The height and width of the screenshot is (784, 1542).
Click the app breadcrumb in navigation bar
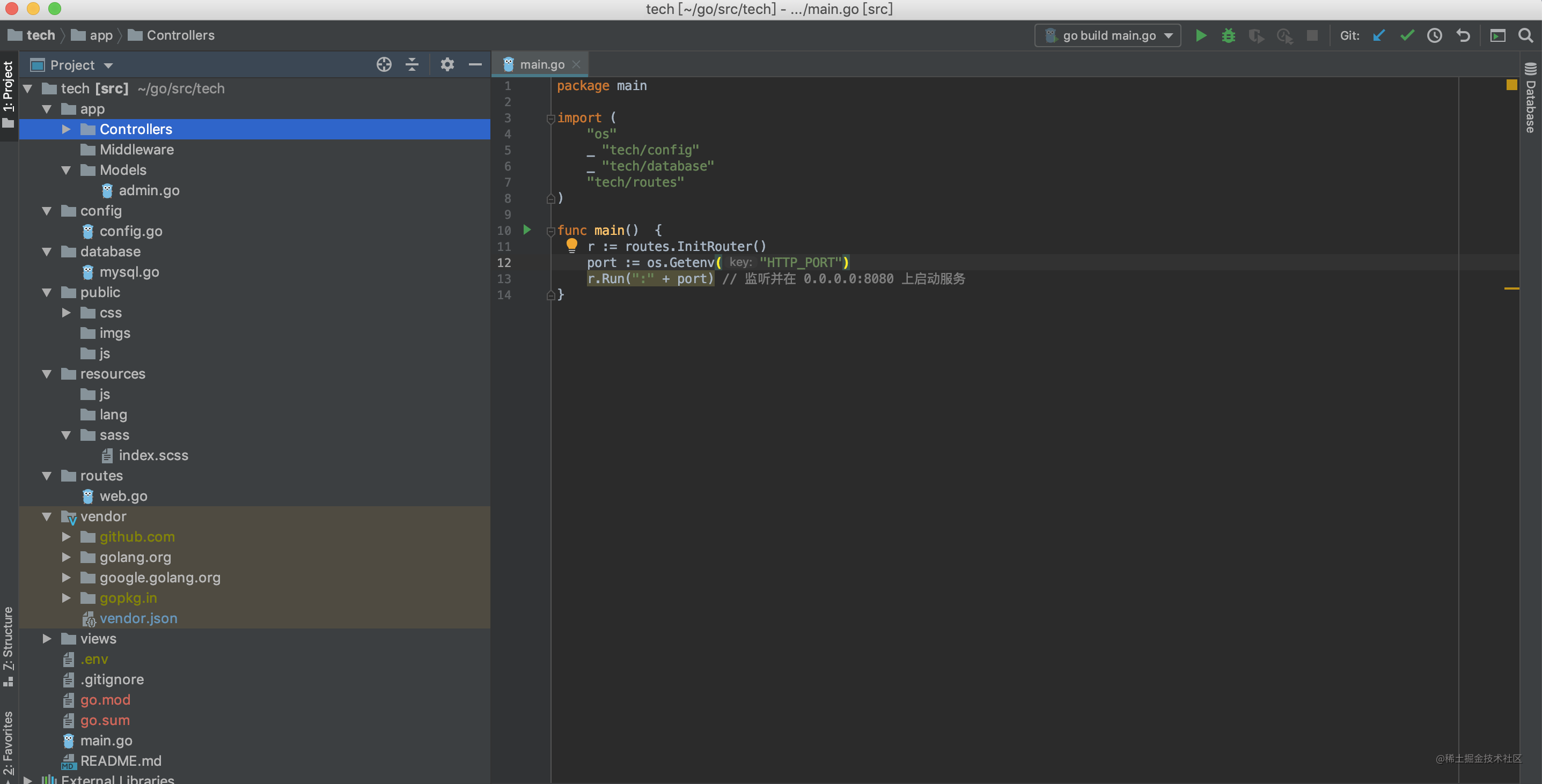(x=100, y=35)
